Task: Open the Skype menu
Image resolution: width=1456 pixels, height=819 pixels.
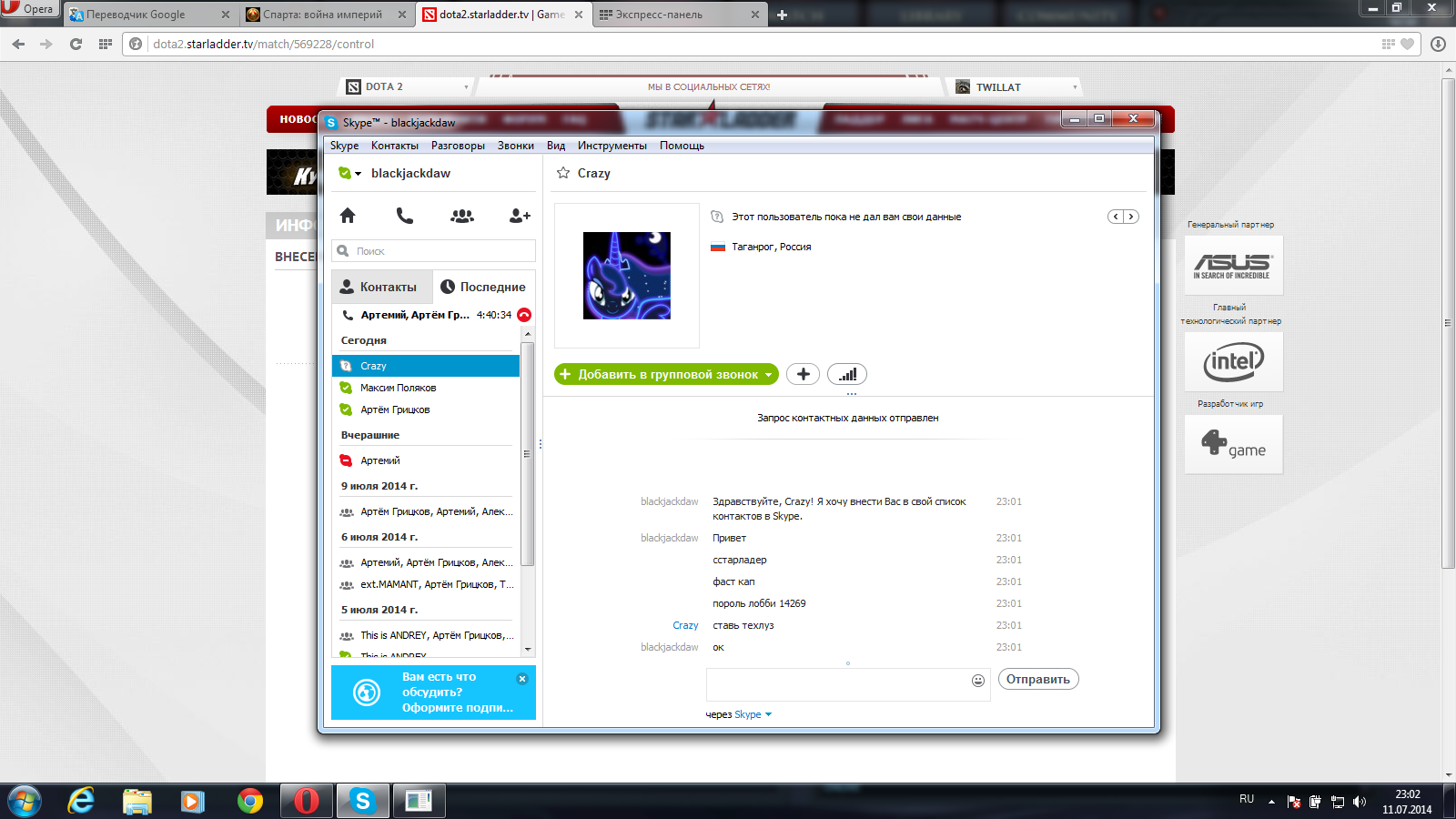Action: tap(344, 146)
